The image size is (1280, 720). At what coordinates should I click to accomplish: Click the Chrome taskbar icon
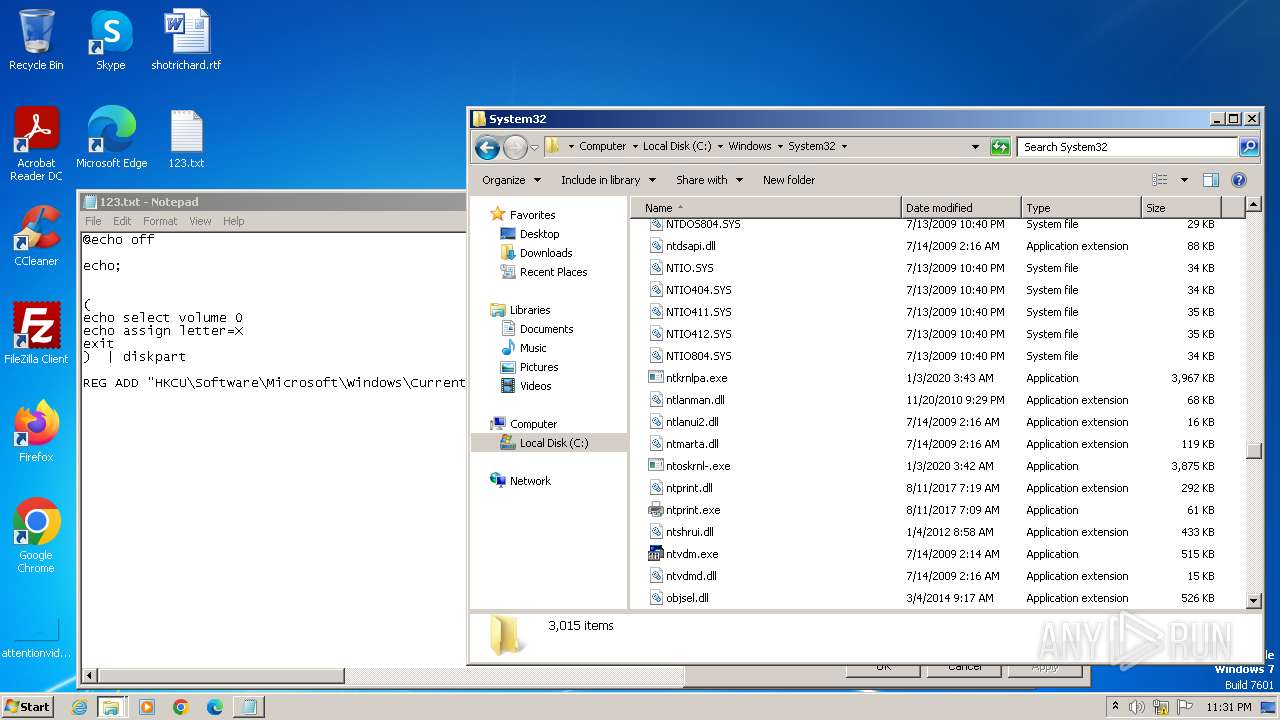tap(181, 707)
